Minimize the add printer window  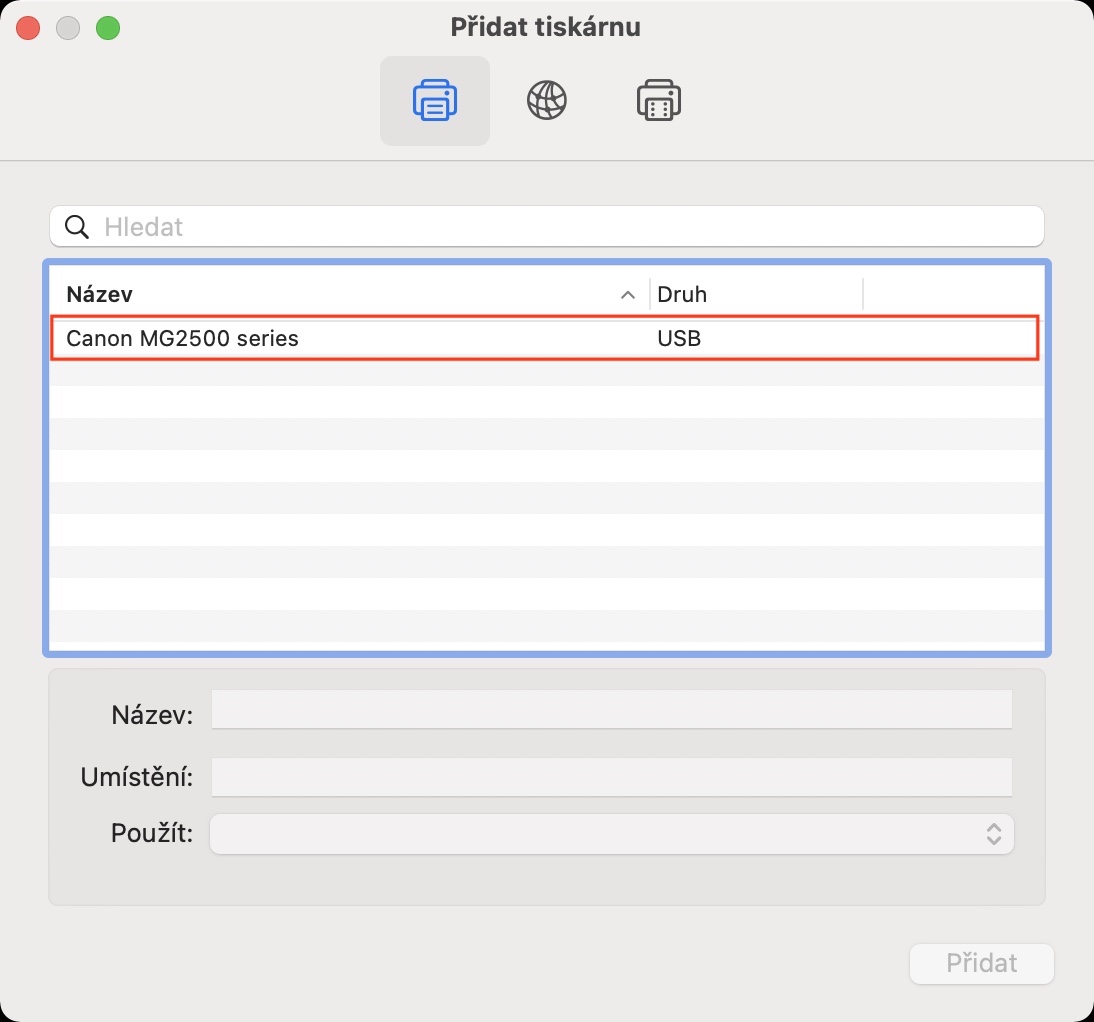[68, 28]
